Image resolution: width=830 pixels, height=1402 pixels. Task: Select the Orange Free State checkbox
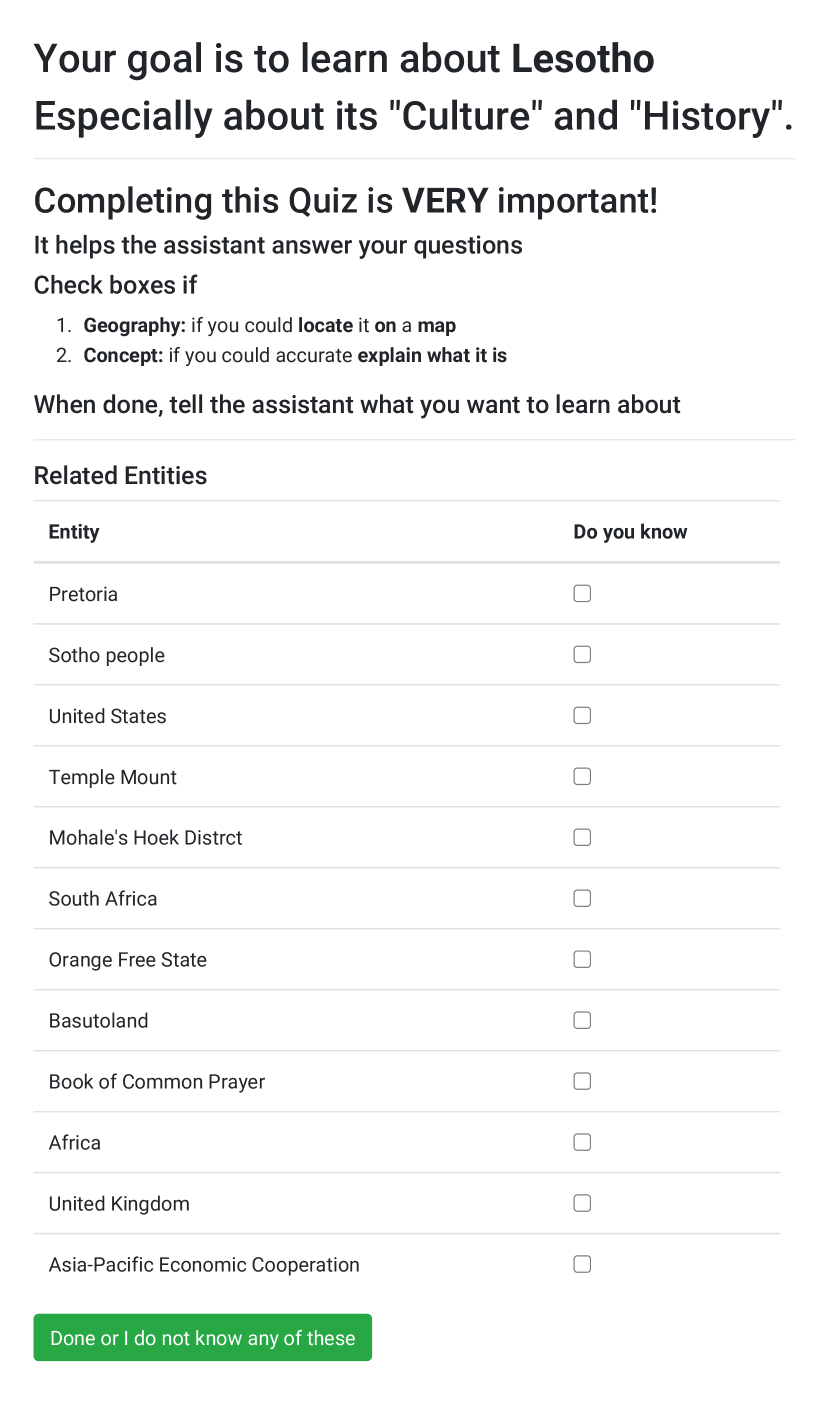tap(582, 960)
